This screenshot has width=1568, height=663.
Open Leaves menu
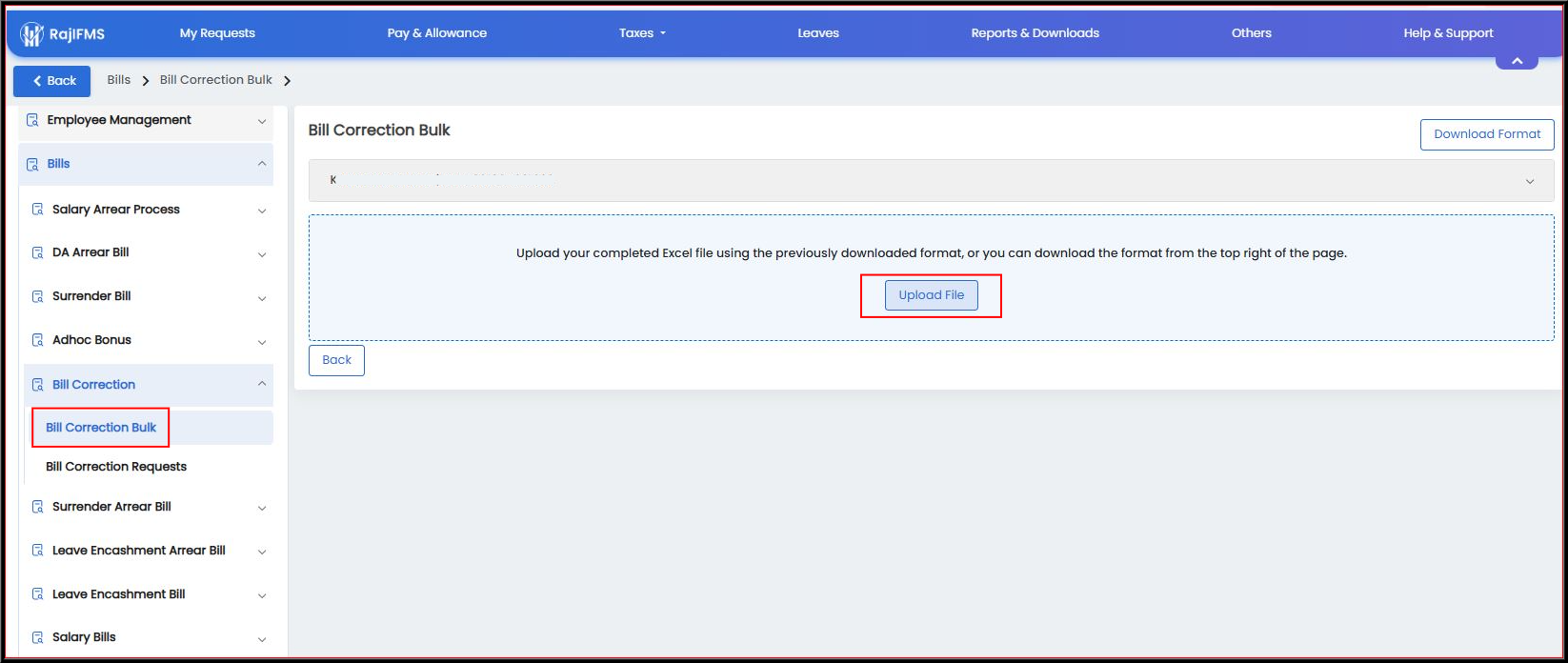pyautogui.click(x=818, y=33)
